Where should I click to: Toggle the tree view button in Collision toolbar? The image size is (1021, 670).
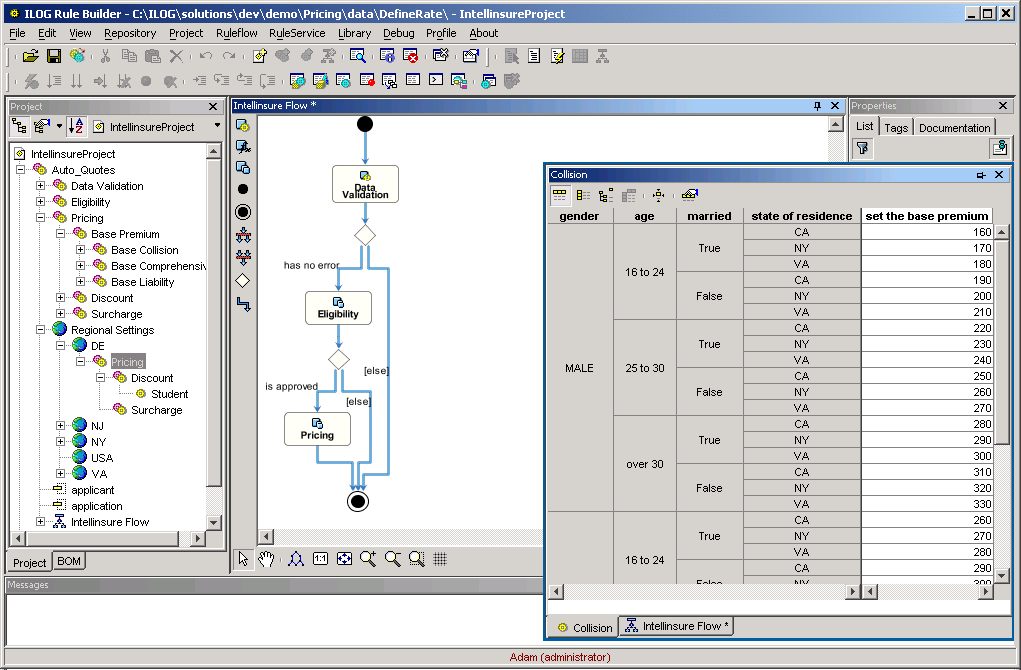[x=606, y=195]
